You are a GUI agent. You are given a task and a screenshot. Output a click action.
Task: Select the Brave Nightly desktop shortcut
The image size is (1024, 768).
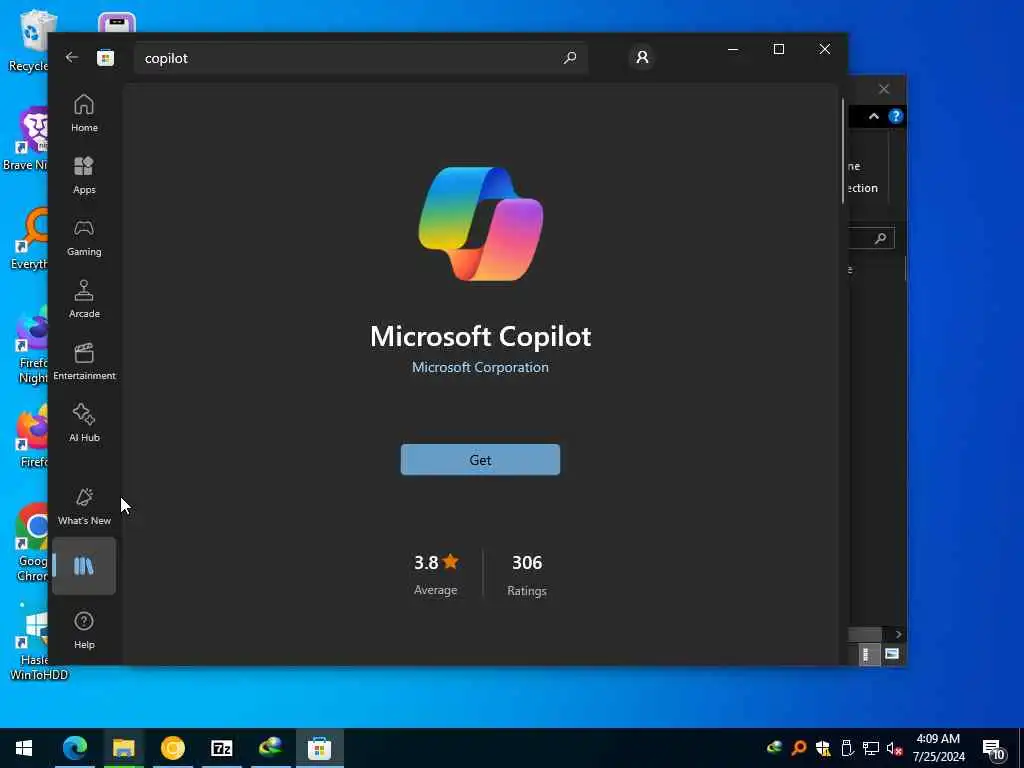click(26, 138)
